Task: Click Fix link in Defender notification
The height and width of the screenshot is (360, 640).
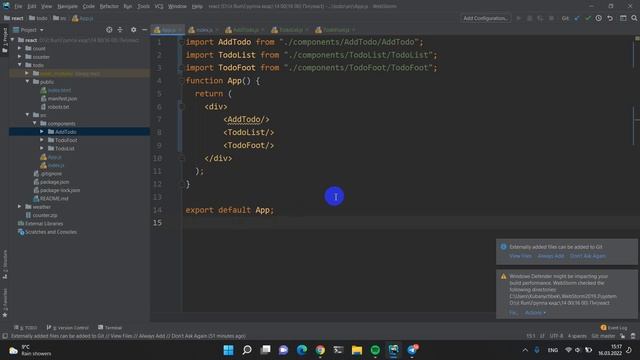Action: point(513,313)
